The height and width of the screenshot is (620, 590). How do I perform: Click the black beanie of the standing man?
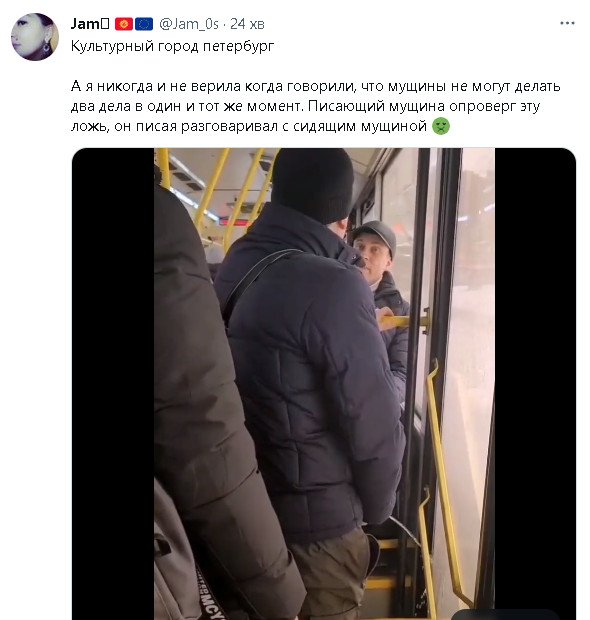coord(312,185)
